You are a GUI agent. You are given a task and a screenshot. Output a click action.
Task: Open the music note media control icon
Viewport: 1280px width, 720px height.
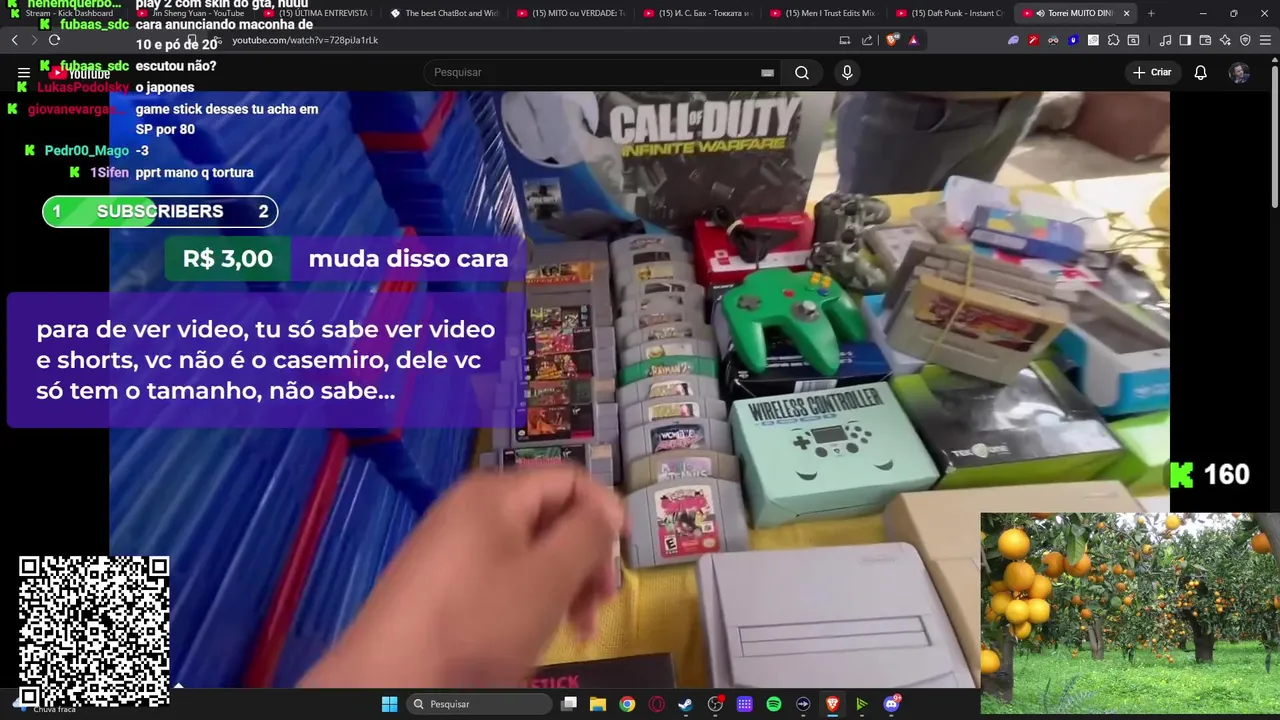(1165, 40)
